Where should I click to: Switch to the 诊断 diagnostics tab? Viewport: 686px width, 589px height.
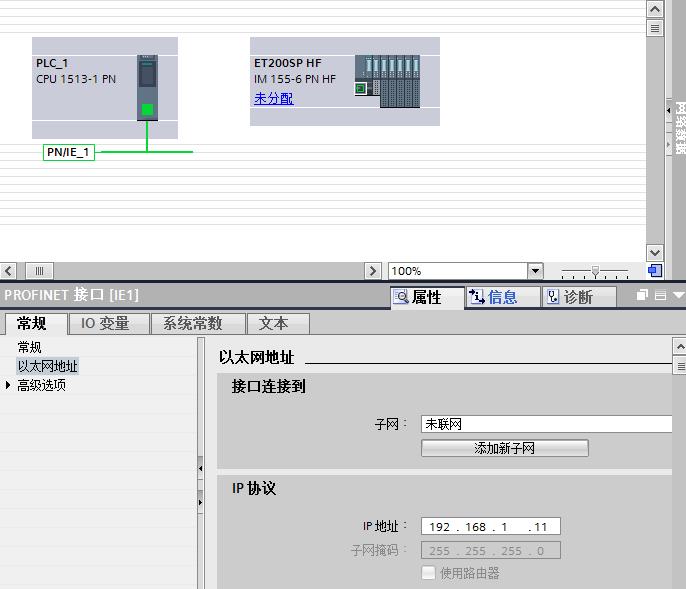point(578,297)
